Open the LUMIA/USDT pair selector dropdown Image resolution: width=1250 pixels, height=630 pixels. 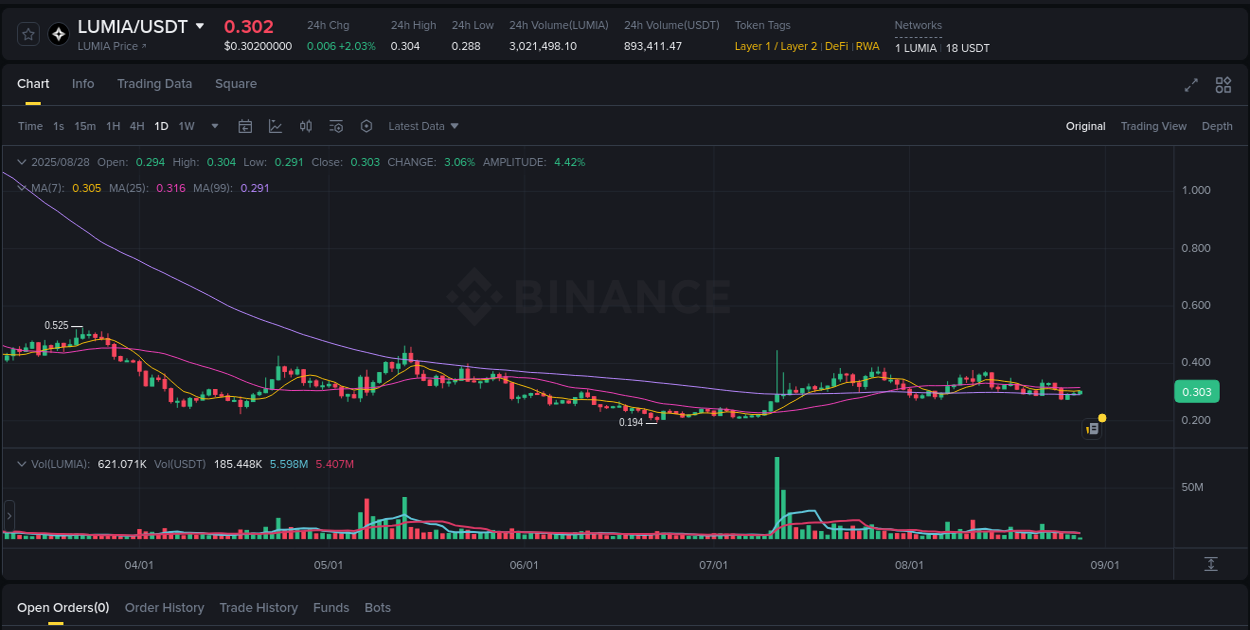pos(197,27)
